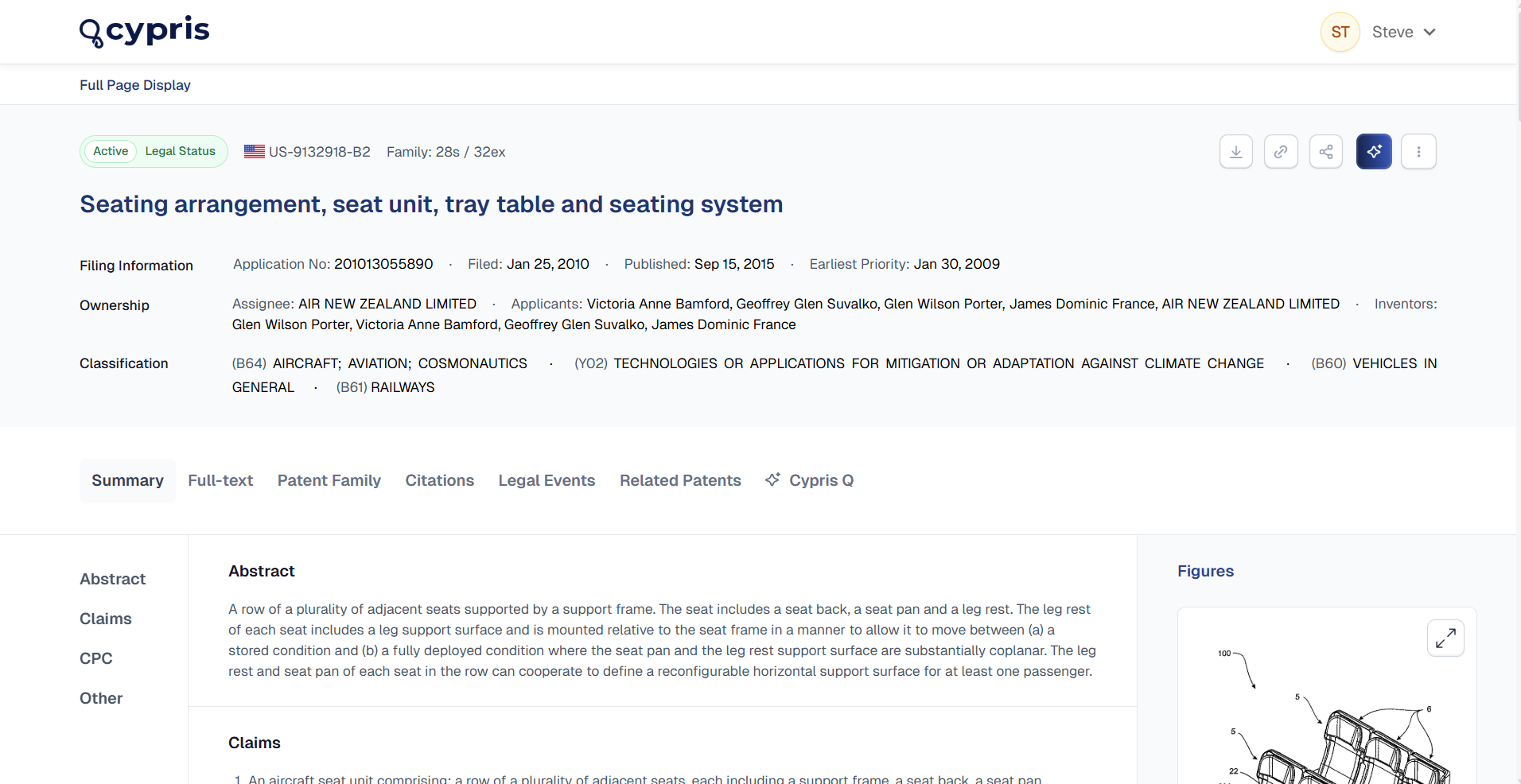Click the (B61) RAILWAYS classification
The height and width of the screenshot is (784, 1521).
(386, 387)
